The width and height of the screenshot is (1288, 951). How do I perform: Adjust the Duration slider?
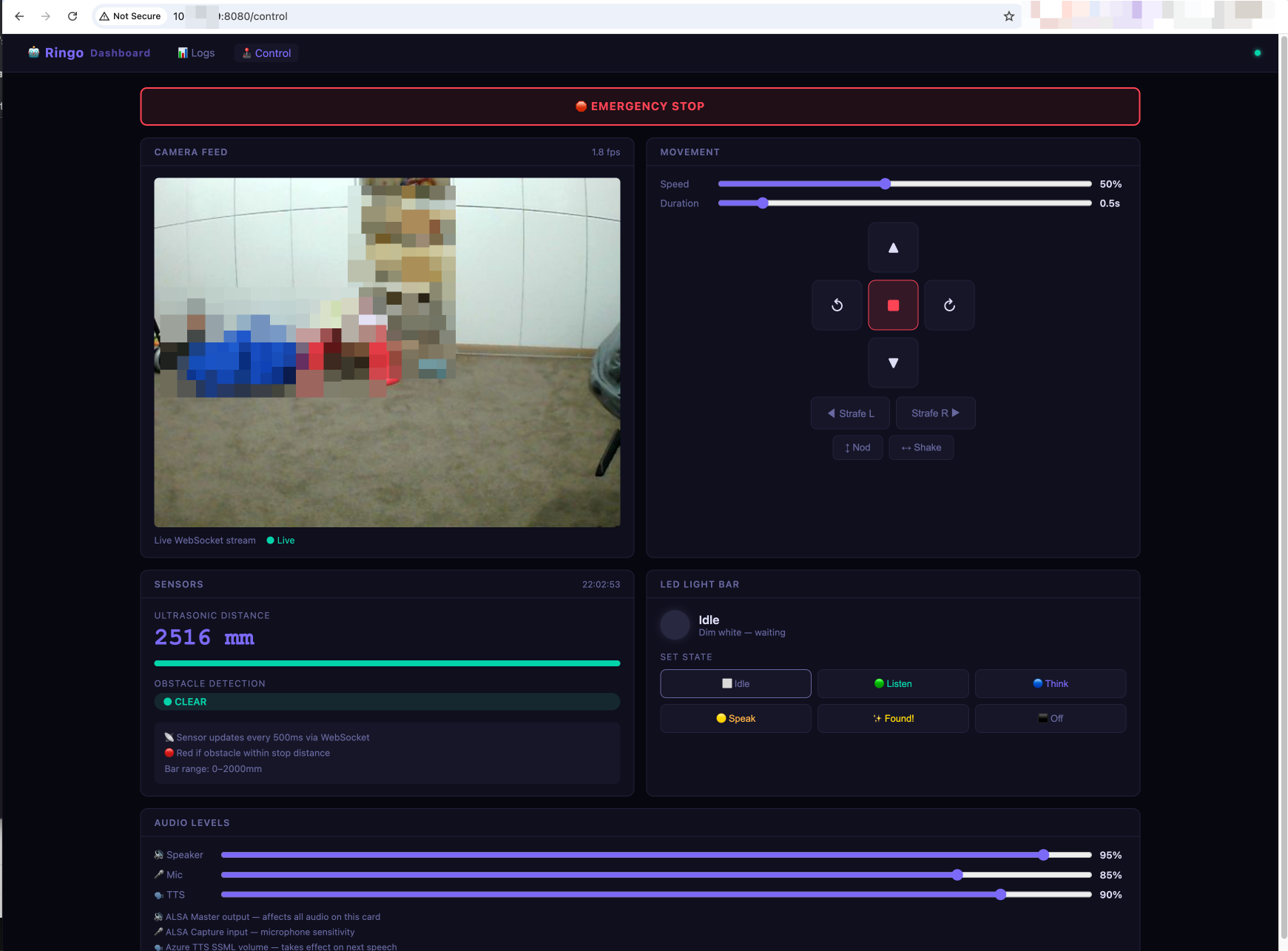point(905,203)
